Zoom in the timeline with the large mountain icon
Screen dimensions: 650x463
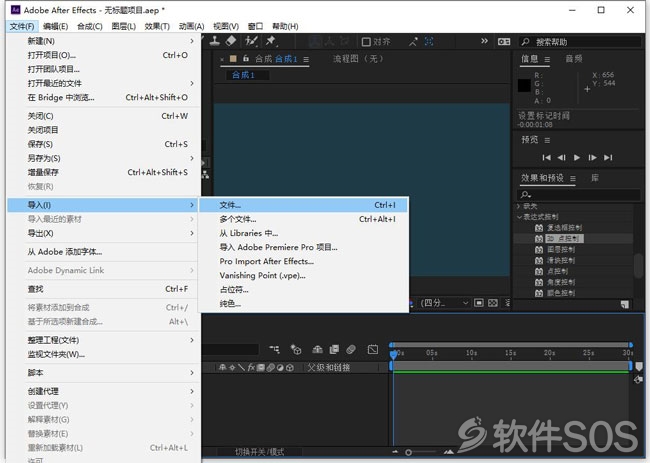pos(449,452)
